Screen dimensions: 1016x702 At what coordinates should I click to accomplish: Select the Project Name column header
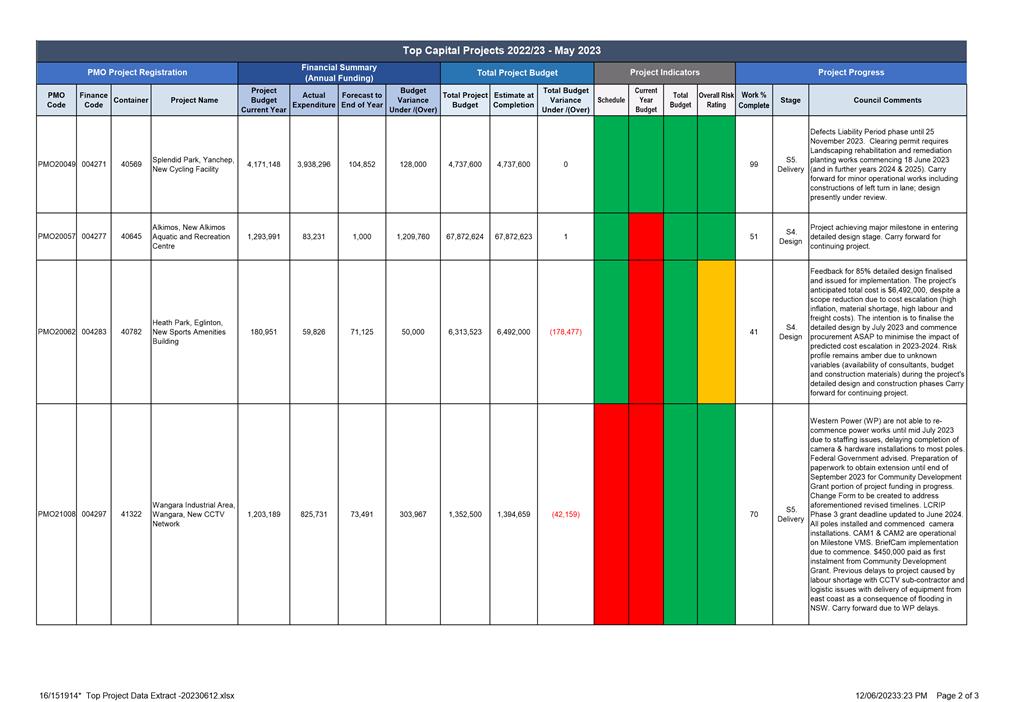(x=194, y=100)
